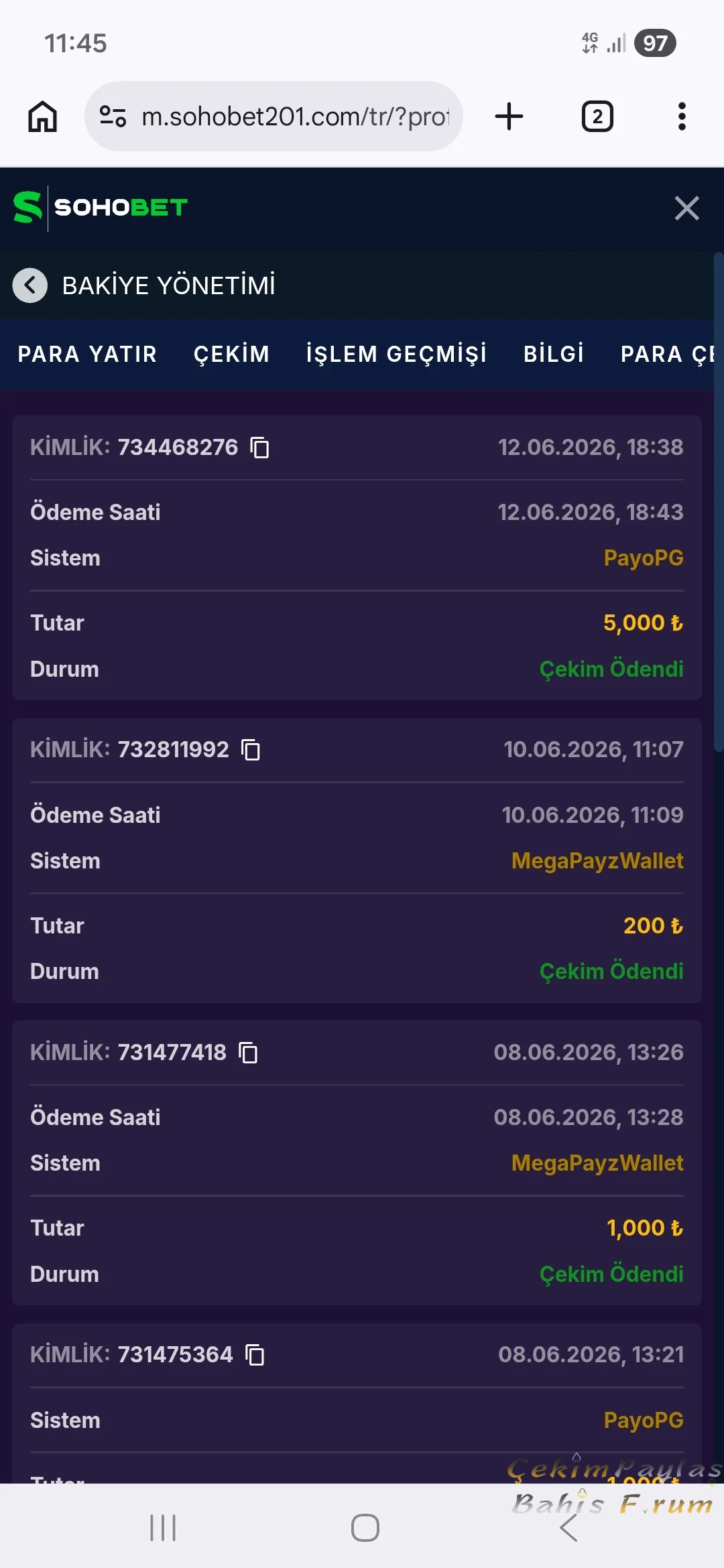Tap Android recent apps button
Image resolution: width=724 pixels, height=1568 pixels.
[x=163, y=1528]
